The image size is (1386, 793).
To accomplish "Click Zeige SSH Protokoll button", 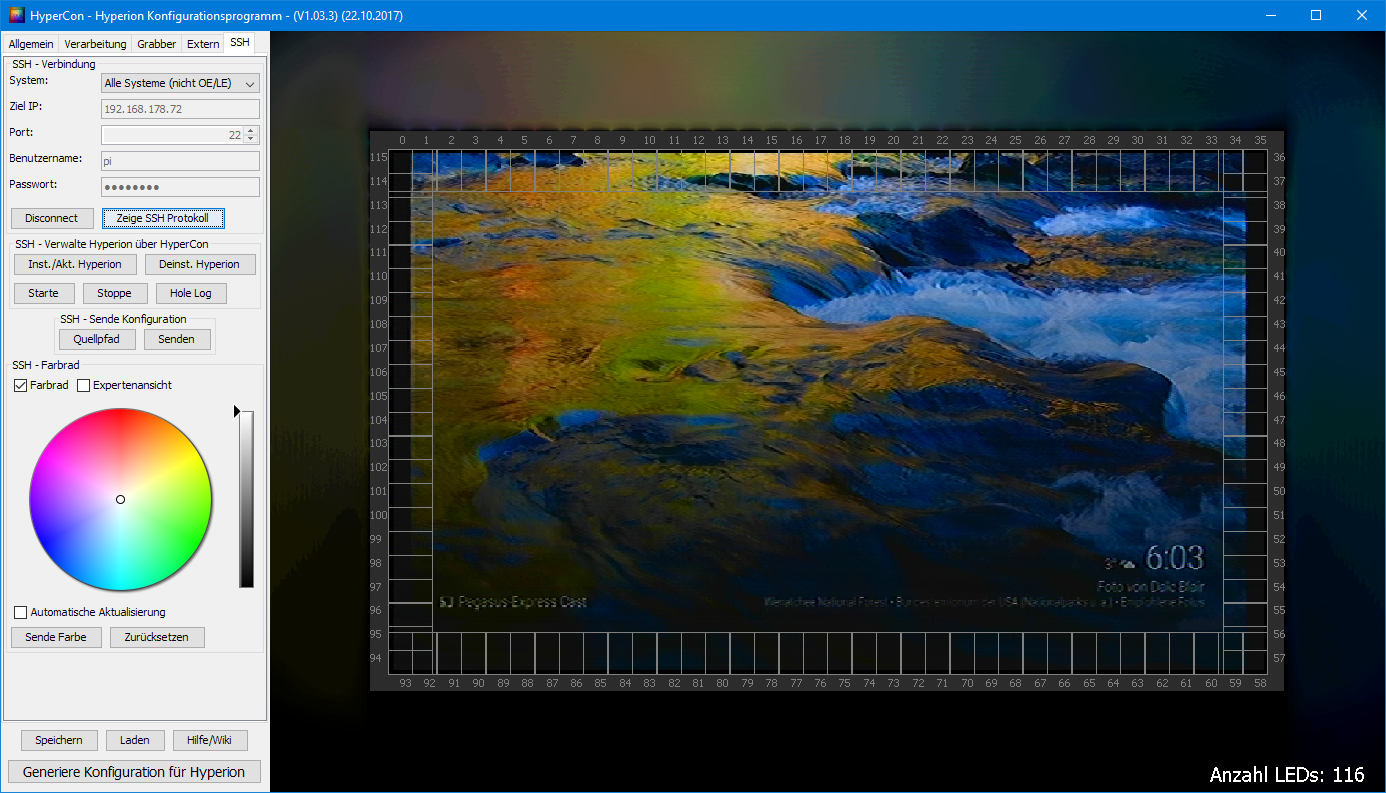I will [x=162, y=218].
